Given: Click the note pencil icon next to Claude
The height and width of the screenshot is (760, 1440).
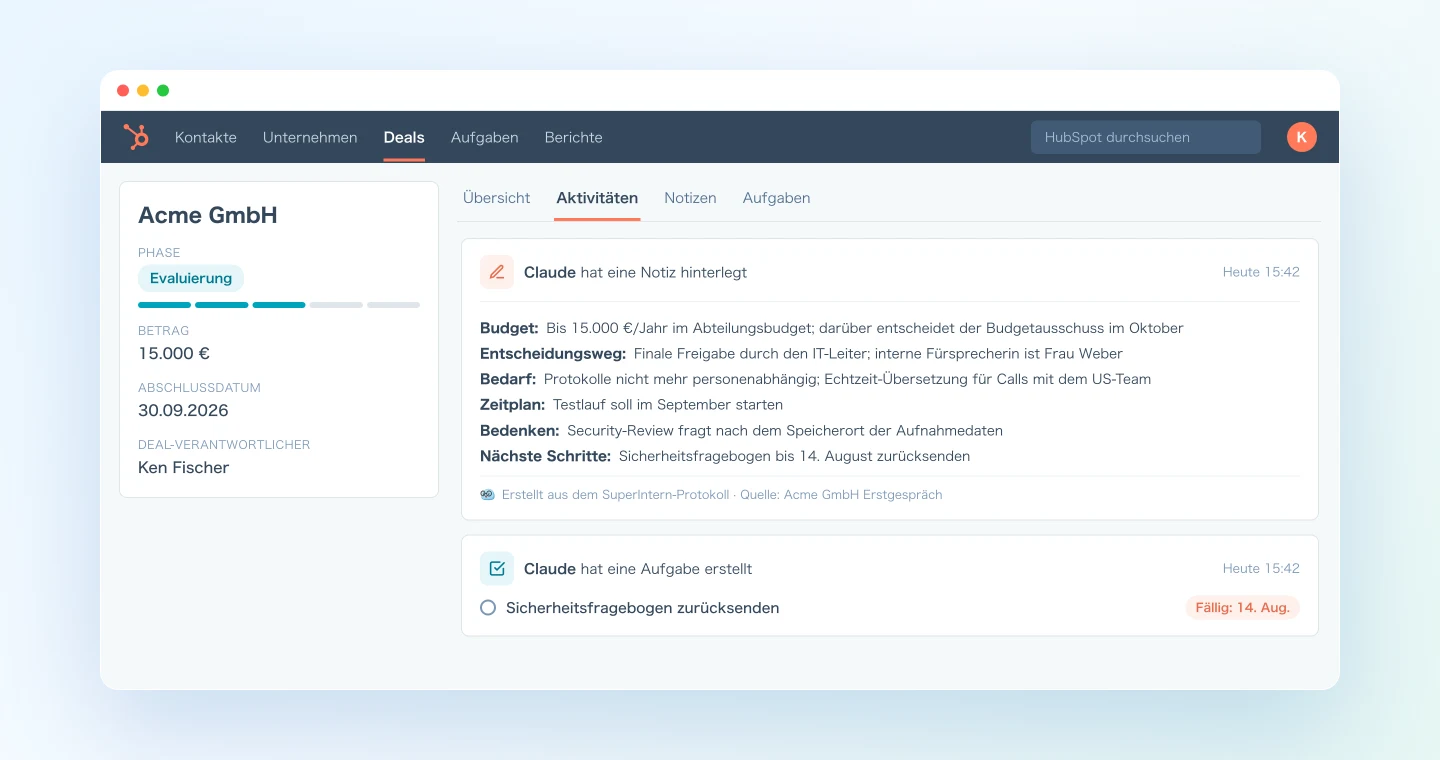Looking at the screenshot, I should click(497, 272).
